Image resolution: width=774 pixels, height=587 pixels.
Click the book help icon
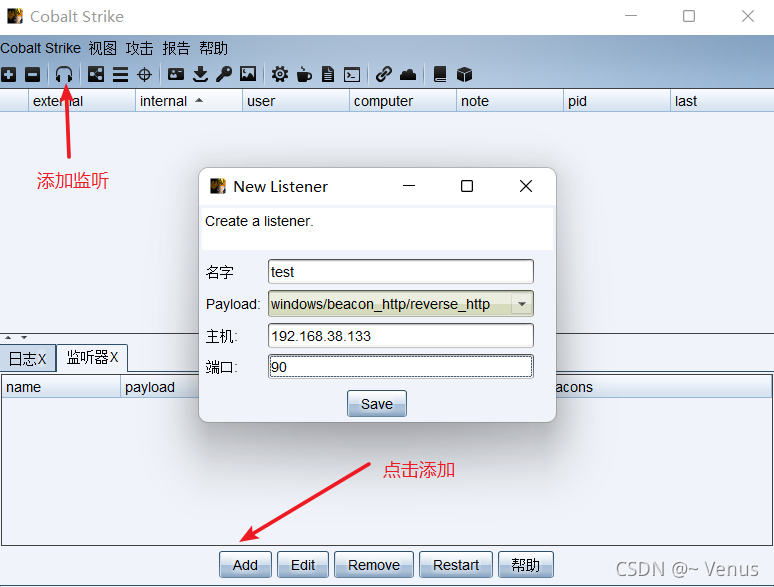pyautogui.click(x=440, y=75)
